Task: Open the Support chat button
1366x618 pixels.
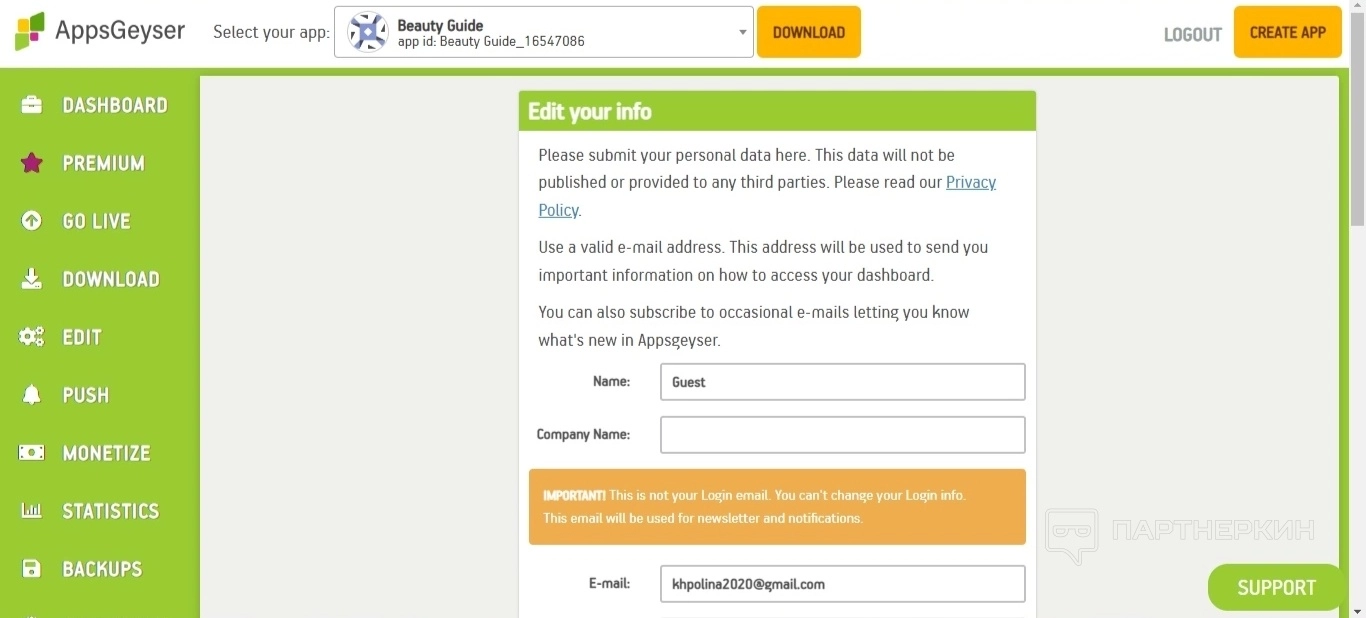Action: click(1276, 588)
